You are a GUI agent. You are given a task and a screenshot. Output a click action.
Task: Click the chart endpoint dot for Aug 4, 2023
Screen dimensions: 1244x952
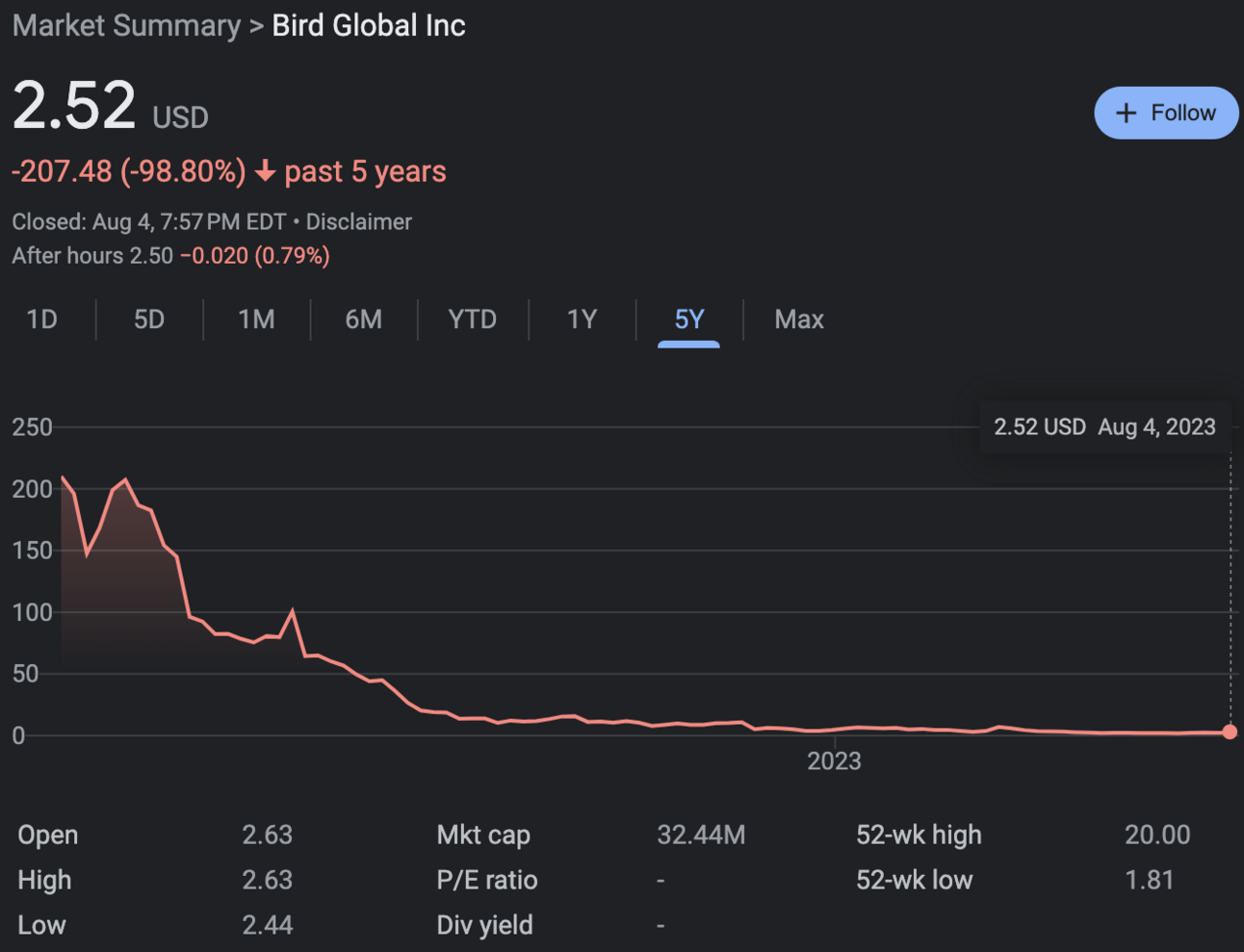pos(1230,733)
